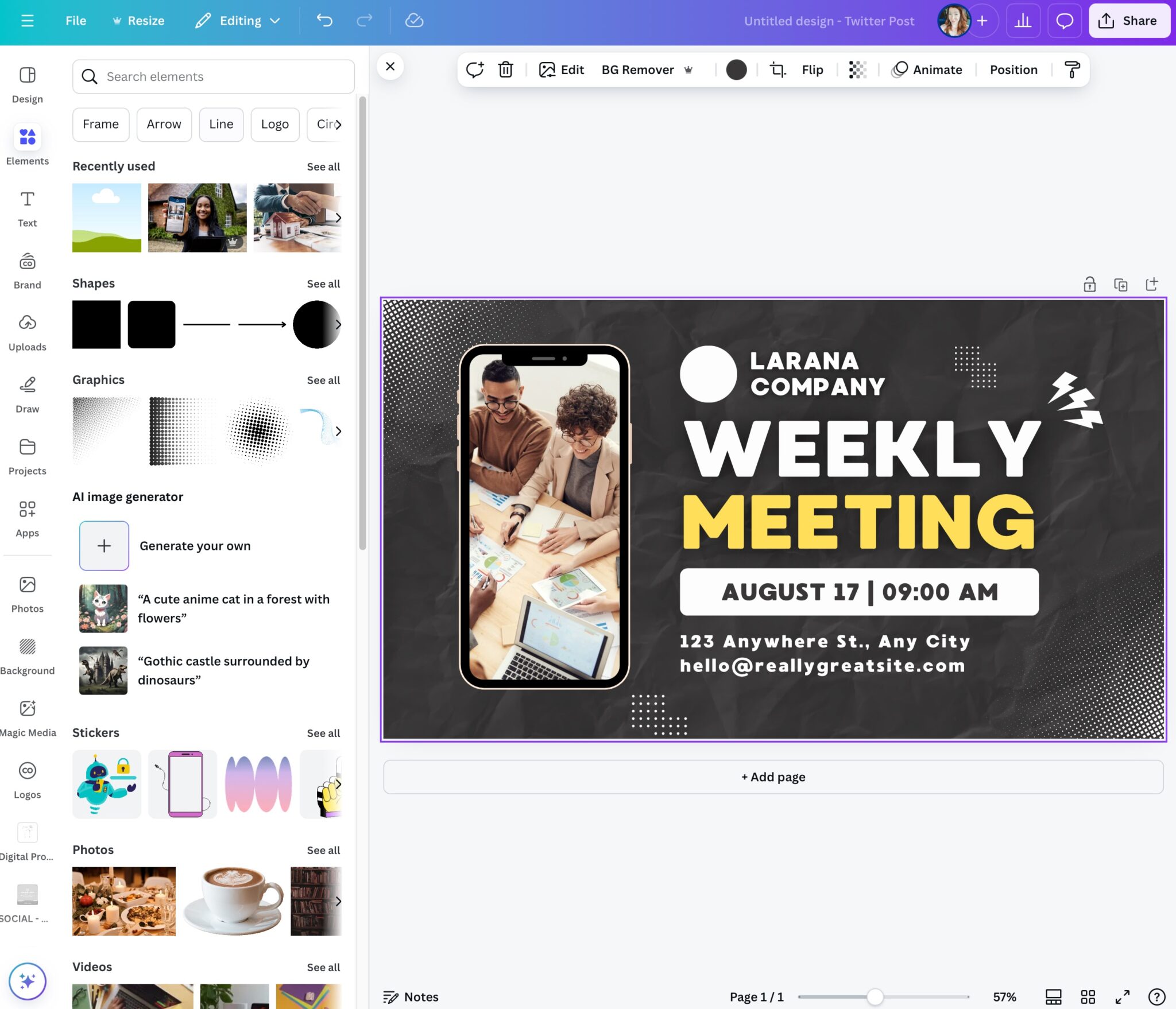Screen dimensions: 1176x1009
Task: Click the copy style paint roller icon
Action: pos(1071,69)
